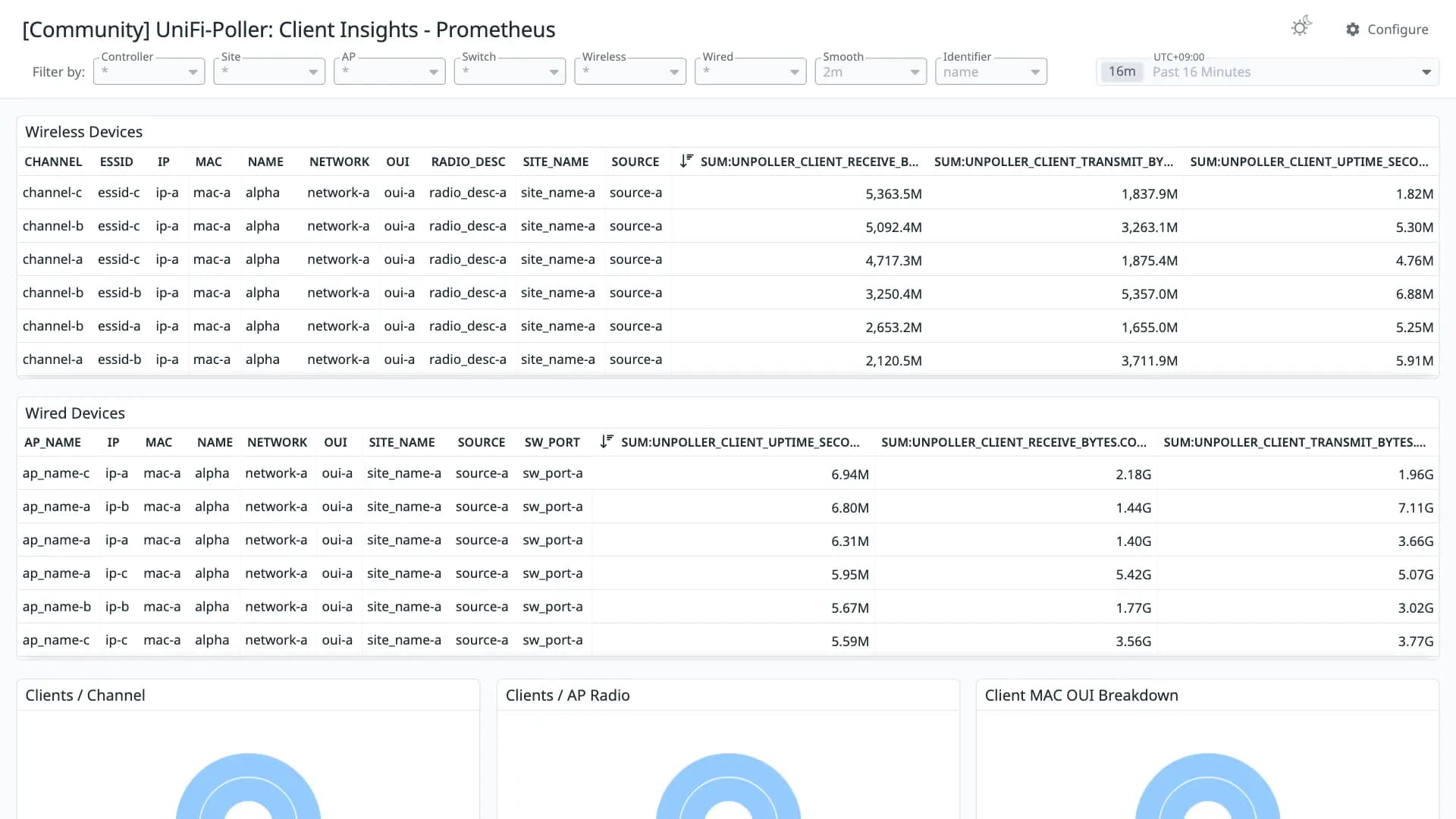
Task: Select the wireless value 5,363.5M
Action: [893, 194]
